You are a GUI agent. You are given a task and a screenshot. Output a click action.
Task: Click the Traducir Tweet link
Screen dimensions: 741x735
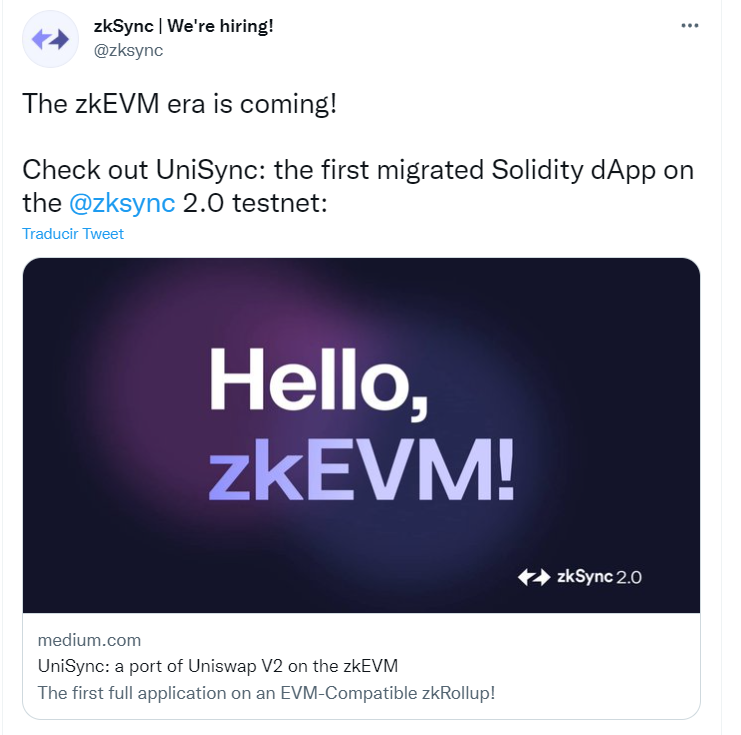pyautogui.click(x=73, y=234)
